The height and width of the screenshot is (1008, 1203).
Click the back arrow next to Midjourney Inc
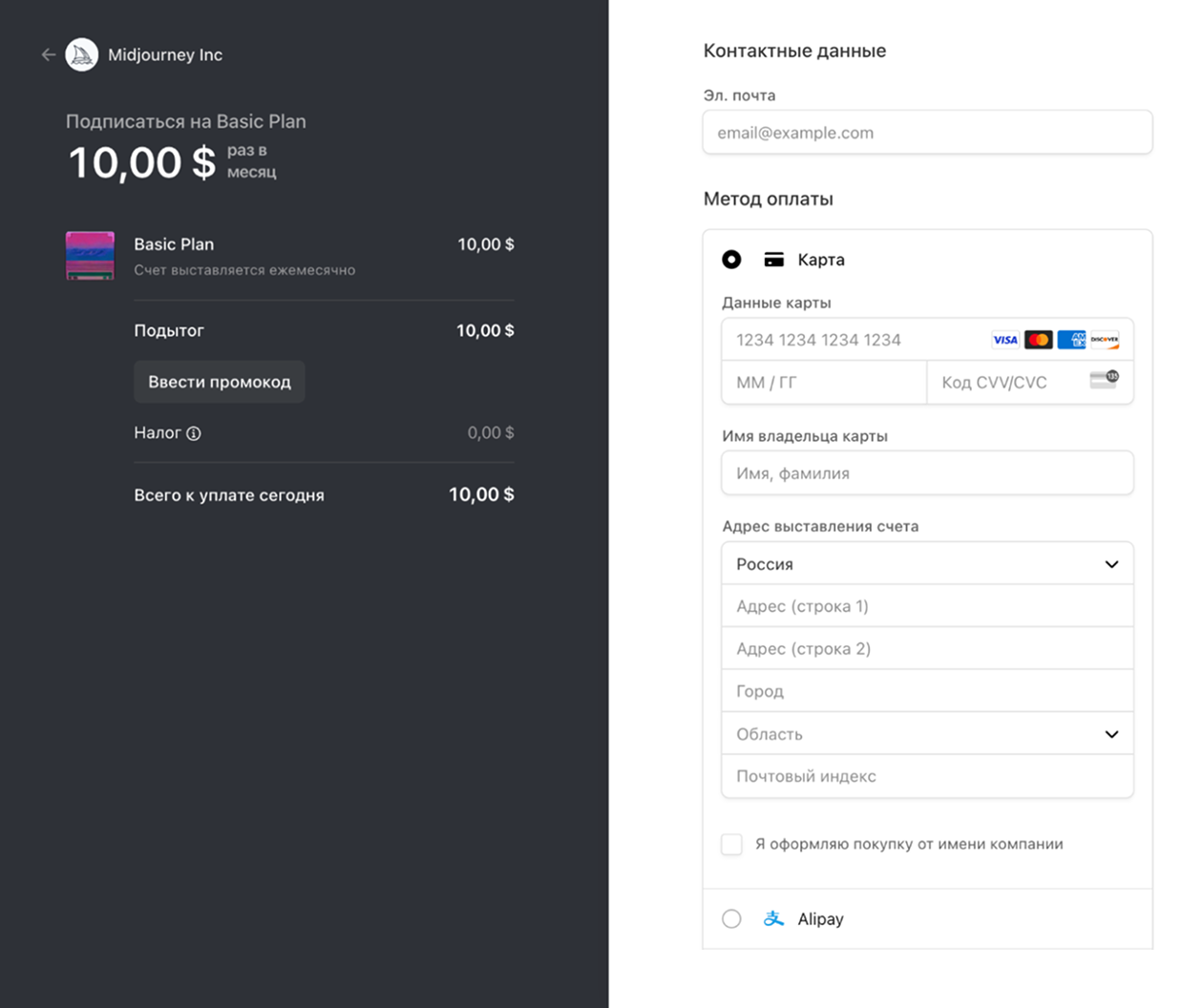(48, 54)
